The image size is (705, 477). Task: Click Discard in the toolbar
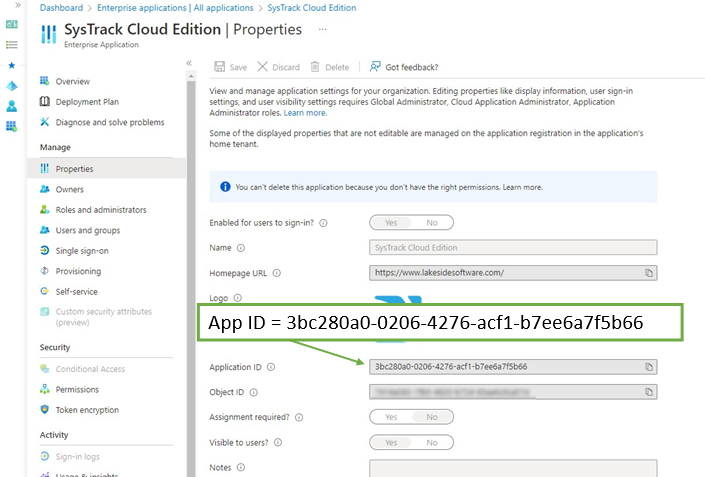tap(278, 67)
